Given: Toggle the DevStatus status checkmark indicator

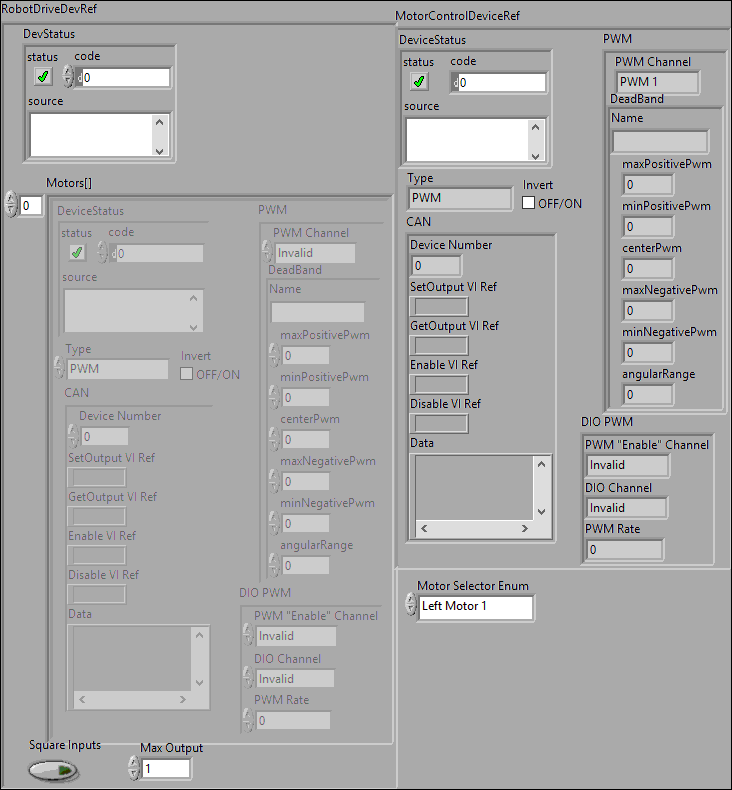Looking at the screenshot, I should coord(43,77).
